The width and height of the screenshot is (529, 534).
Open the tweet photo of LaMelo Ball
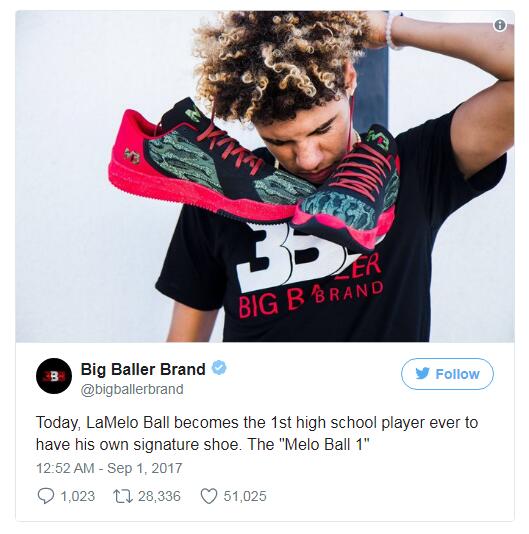pos(265,176)
